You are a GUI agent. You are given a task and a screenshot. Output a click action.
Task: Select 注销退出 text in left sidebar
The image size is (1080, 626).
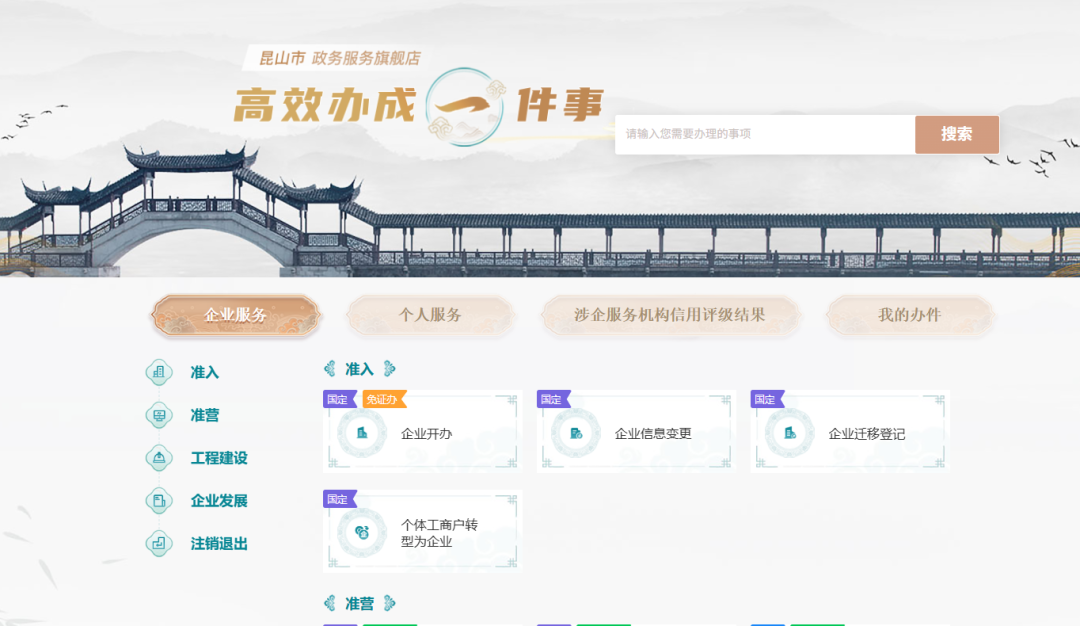click(x=219, y=544)
